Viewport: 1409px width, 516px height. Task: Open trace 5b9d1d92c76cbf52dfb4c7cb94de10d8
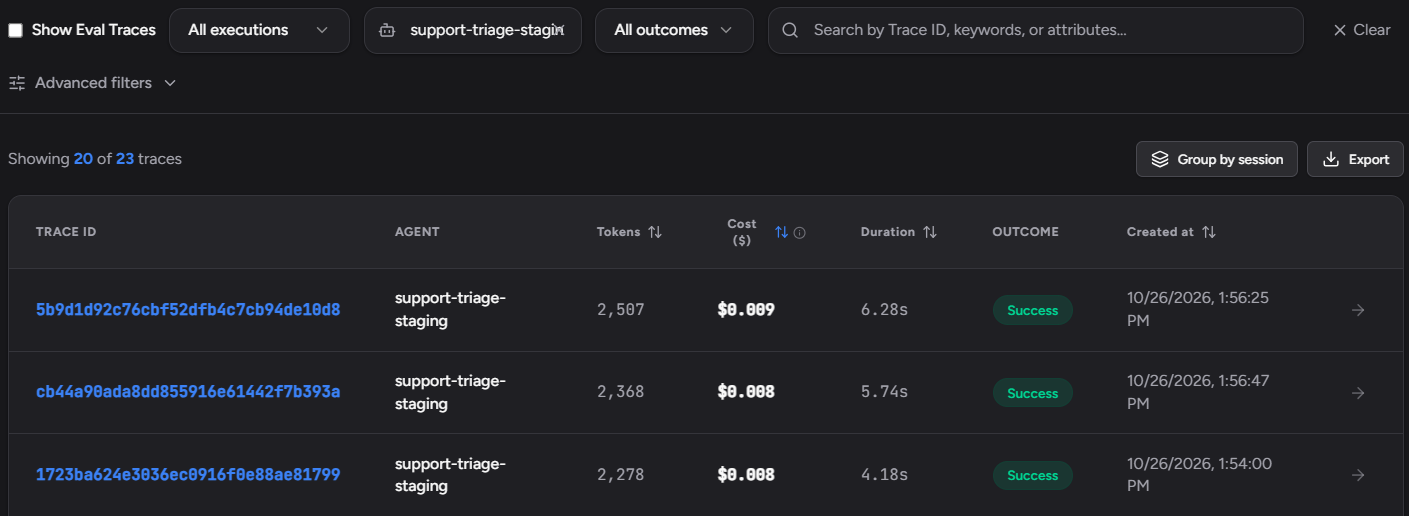click(x=188, y=310)
